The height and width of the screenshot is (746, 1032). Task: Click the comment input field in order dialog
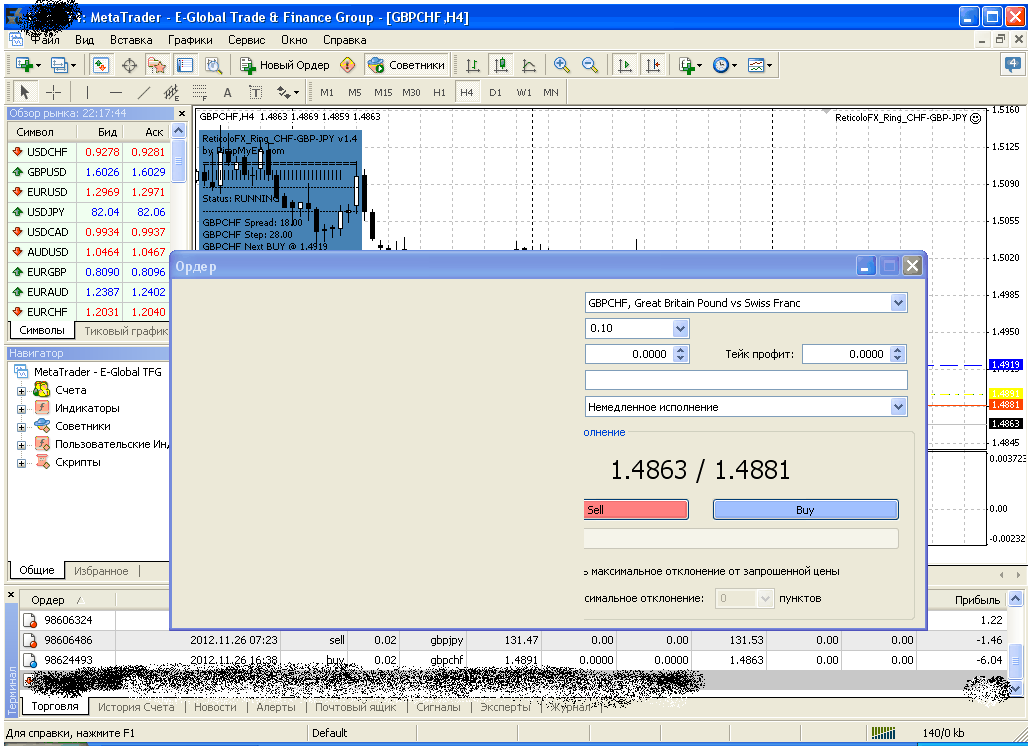(x=746, y=380)
